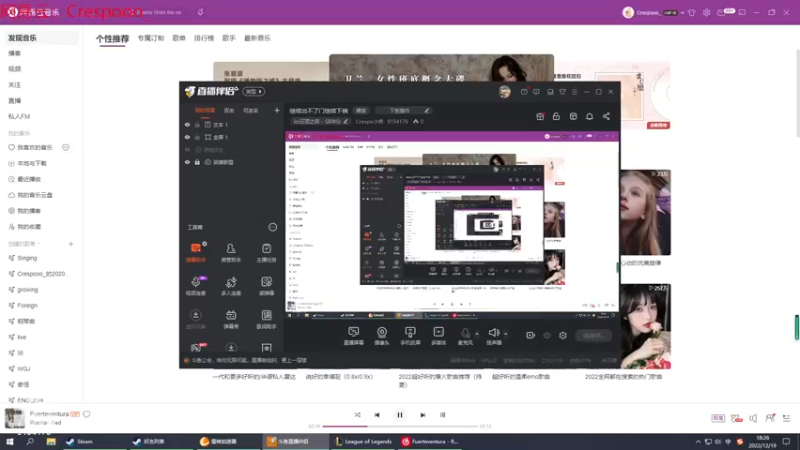Open the stream category selector with lol text
Image resolution: width=800 pixels, height=450 pixels.
(x=320, y=121)
